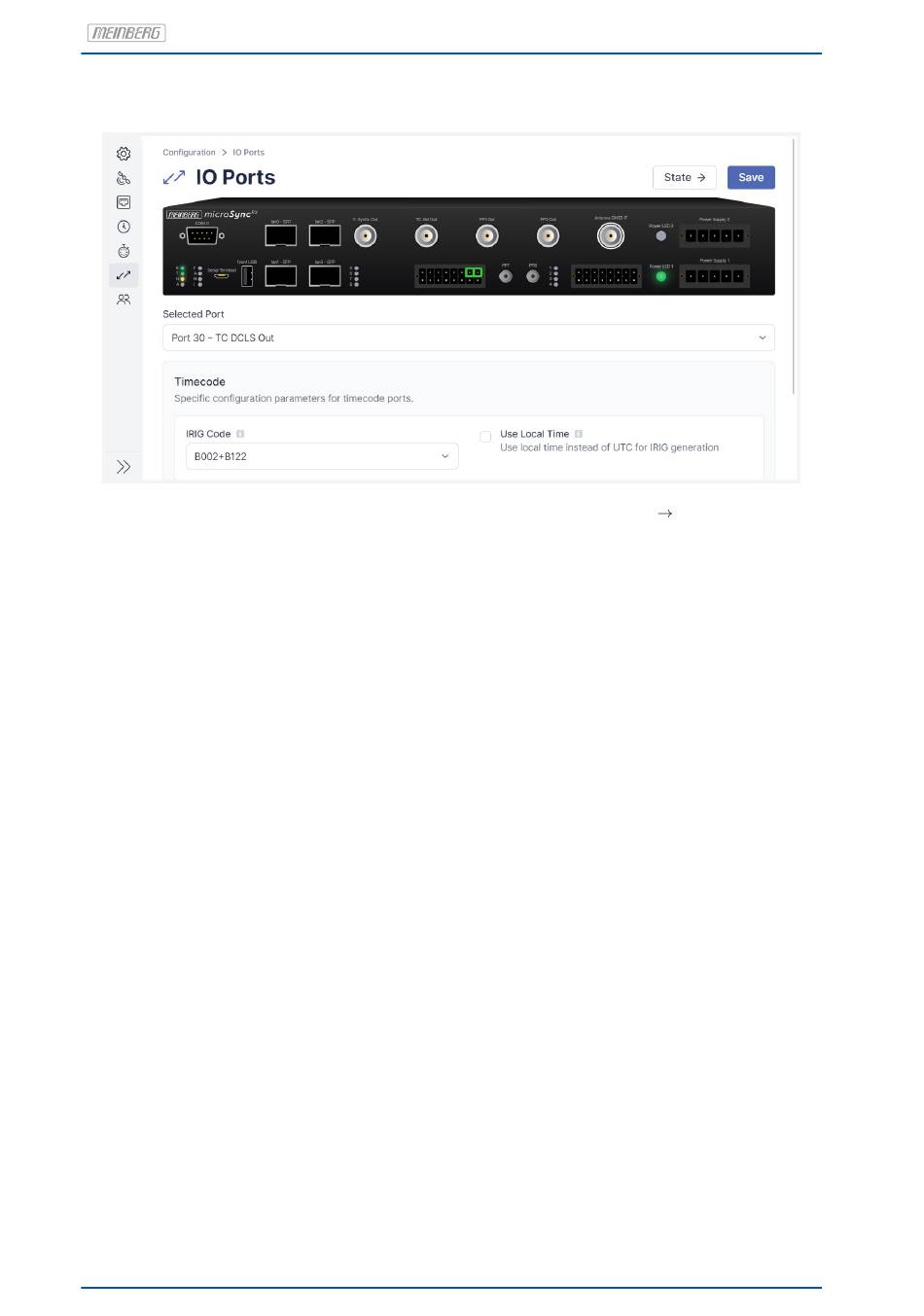Open the IRIG Code dropdown
This screenshot has width=924, height=1316.
322,456
